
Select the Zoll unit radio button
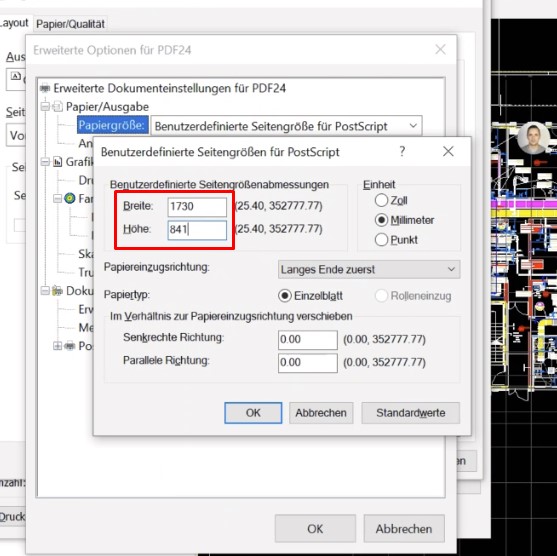click(x=381, y=200)
